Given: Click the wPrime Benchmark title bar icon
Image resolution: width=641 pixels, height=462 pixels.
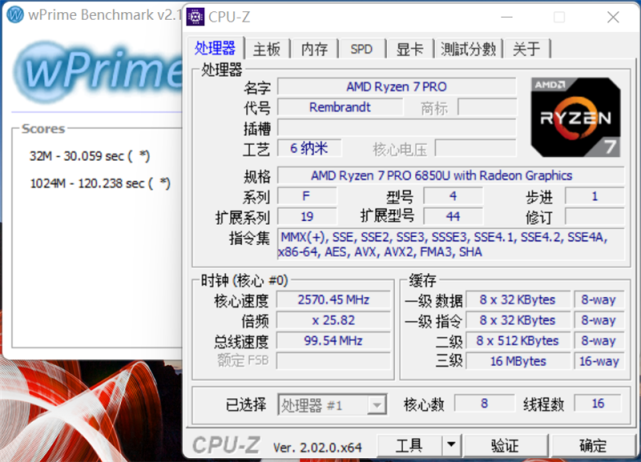Looking at the screenshot, I should [x=16, y=15].
